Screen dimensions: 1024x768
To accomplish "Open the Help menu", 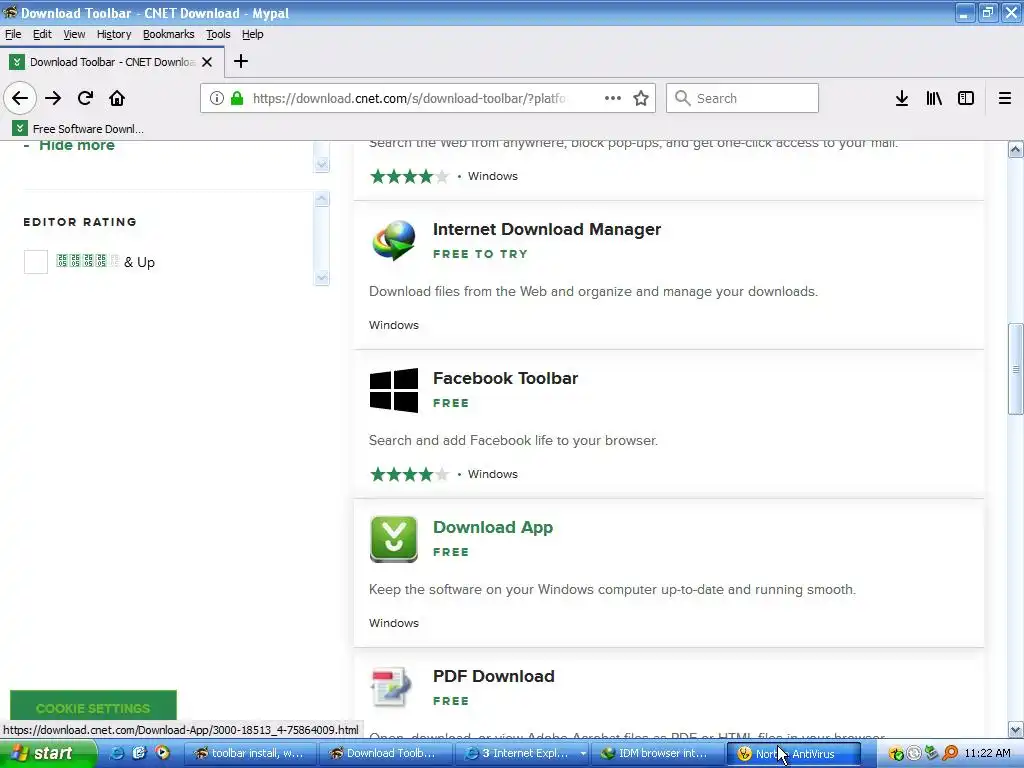I will pos(252,34).
